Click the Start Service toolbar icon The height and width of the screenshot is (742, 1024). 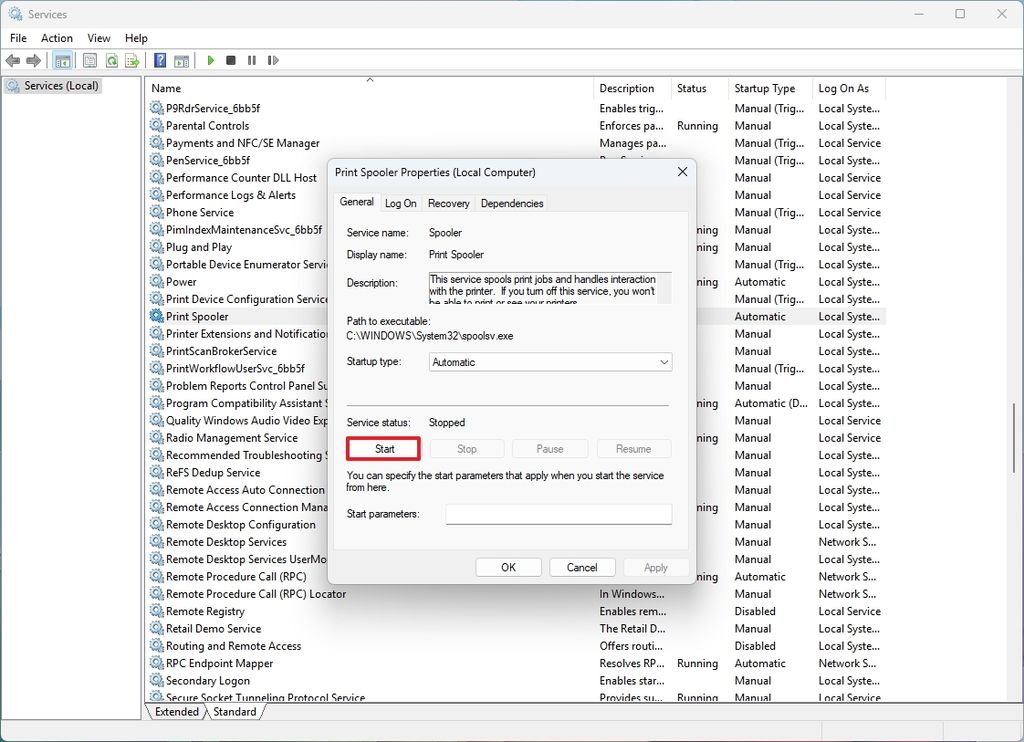tap(209, 60)
